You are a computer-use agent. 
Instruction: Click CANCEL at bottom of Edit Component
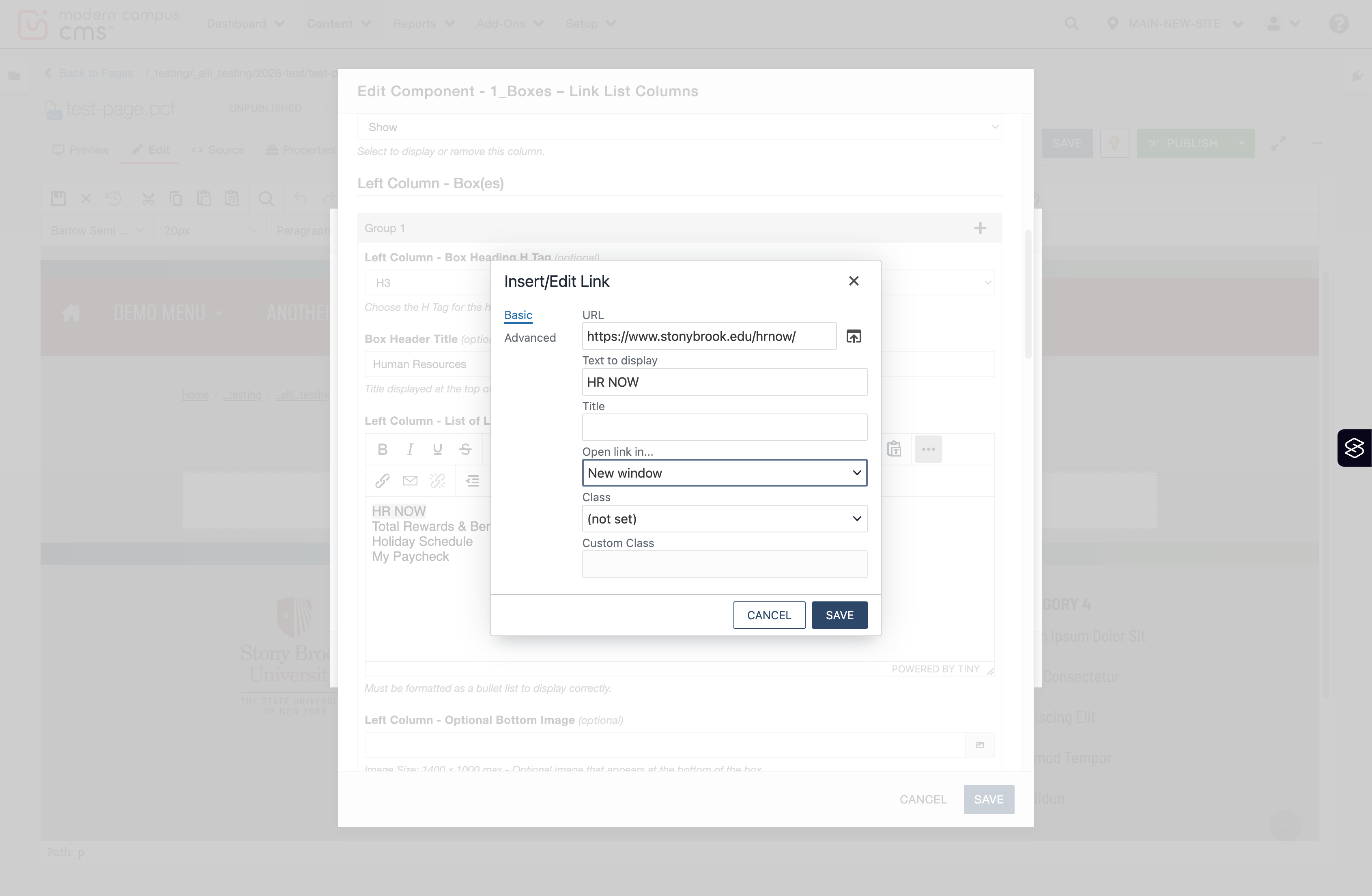(923, 799)
